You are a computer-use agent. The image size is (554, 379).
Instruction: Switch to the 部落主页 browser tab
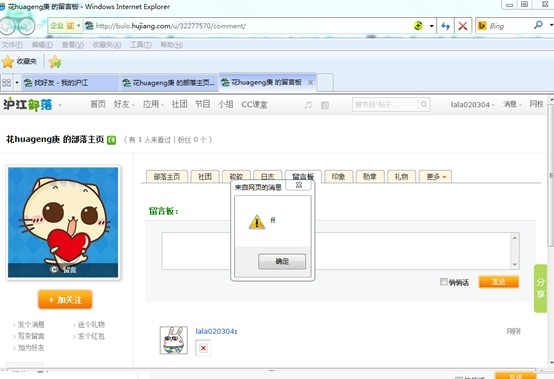coord(169,83)
